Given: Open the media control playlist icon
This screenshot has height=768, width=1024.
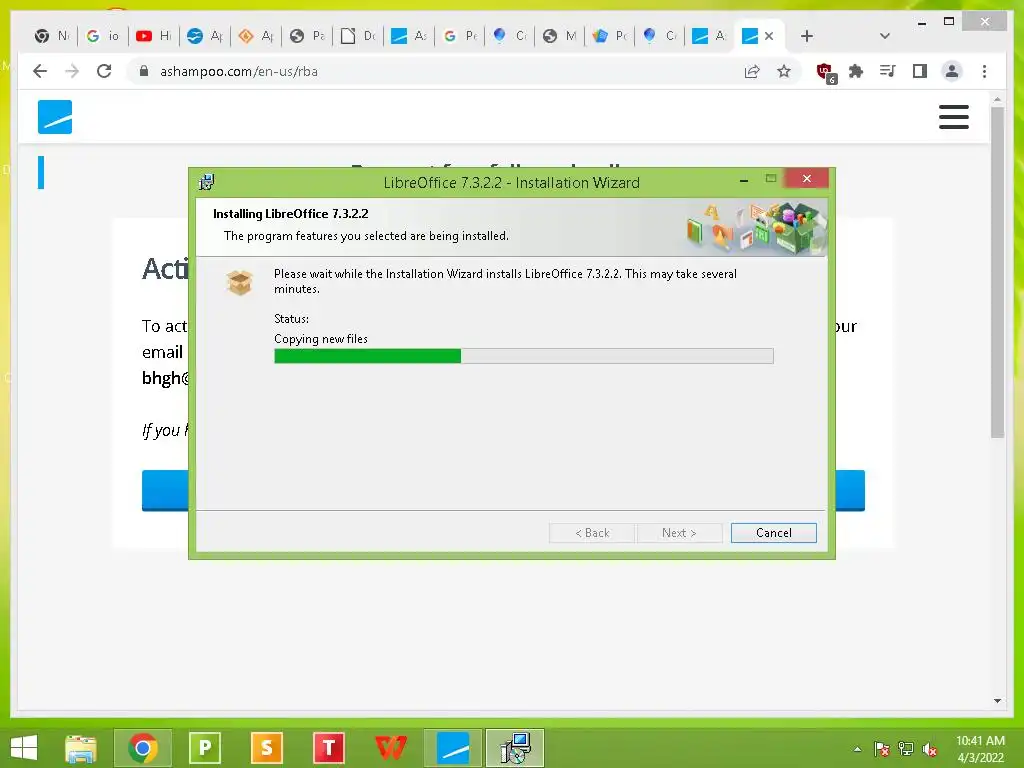Looking at the screenshot, I should click(x=887, y=71).
